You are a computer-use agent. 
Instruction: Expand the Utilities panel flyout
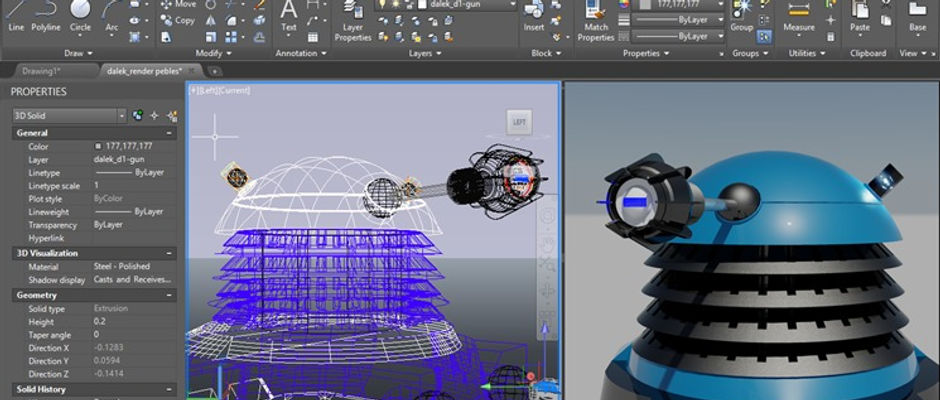(806, 53)
